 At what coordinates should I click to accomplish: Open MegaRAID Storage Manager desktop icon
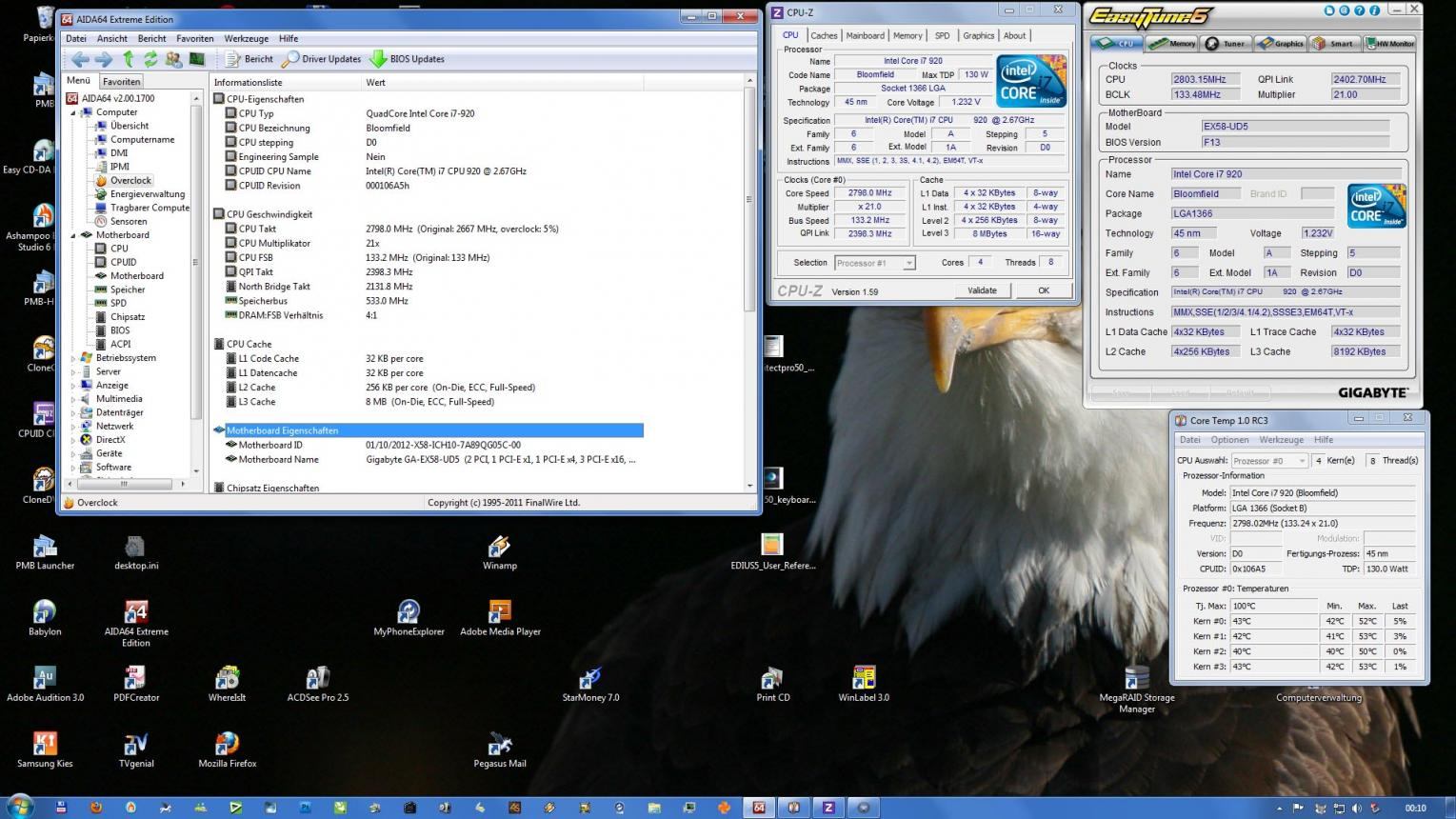coord(1137,689)
